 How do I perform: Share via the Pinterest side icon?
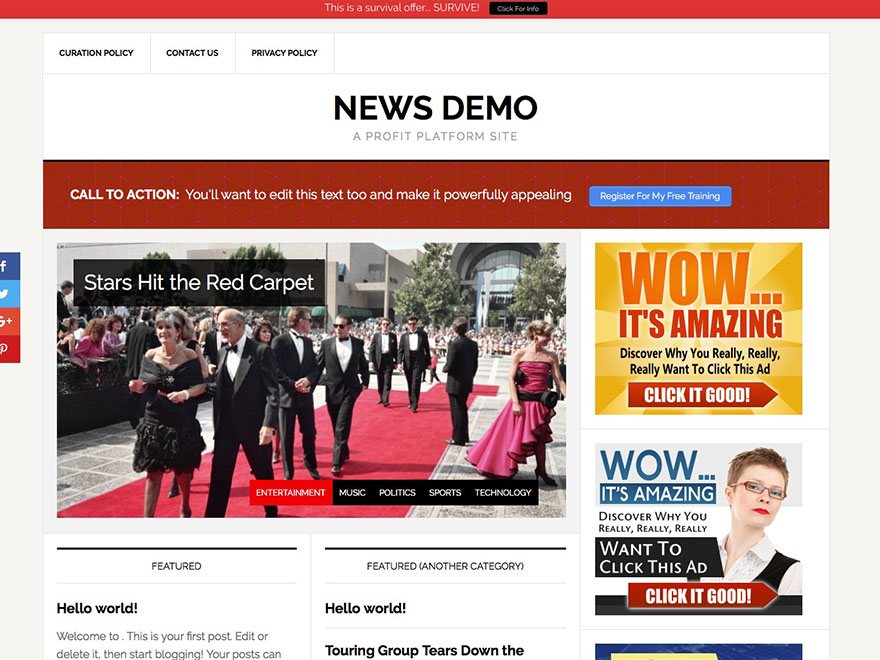[x=10, y=349]
